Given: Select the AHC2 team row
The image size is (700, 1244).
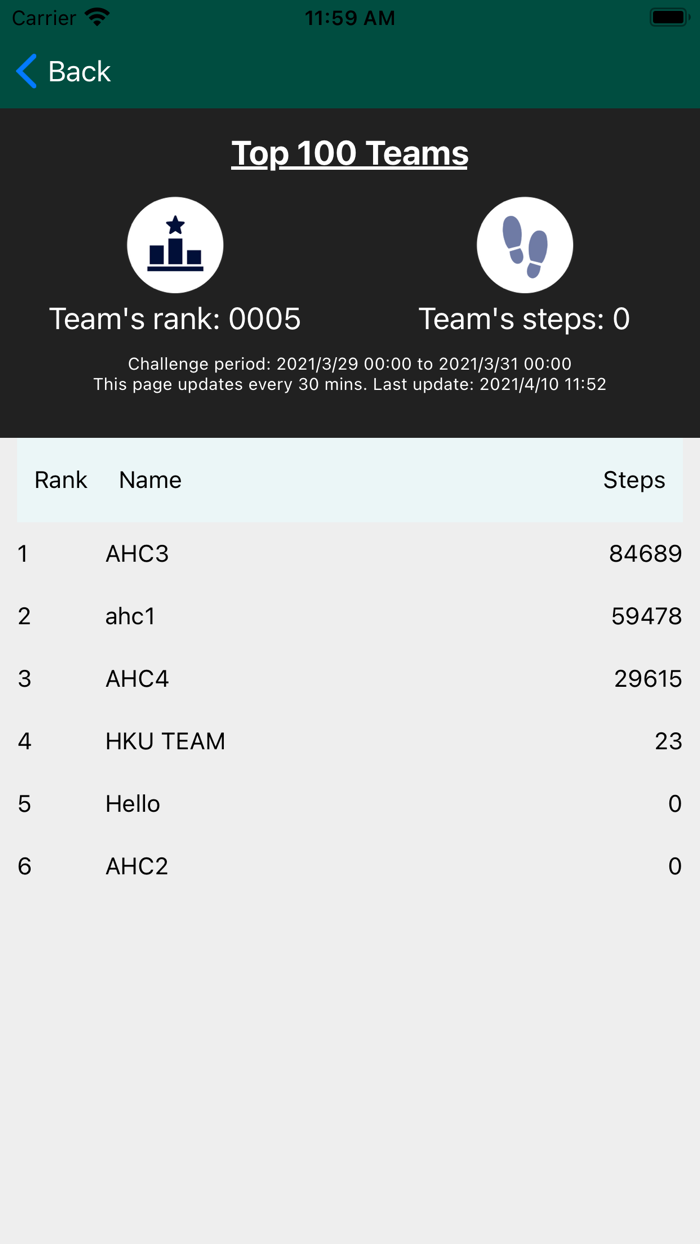Looking at the screenshot, I should tap(350, 866).
